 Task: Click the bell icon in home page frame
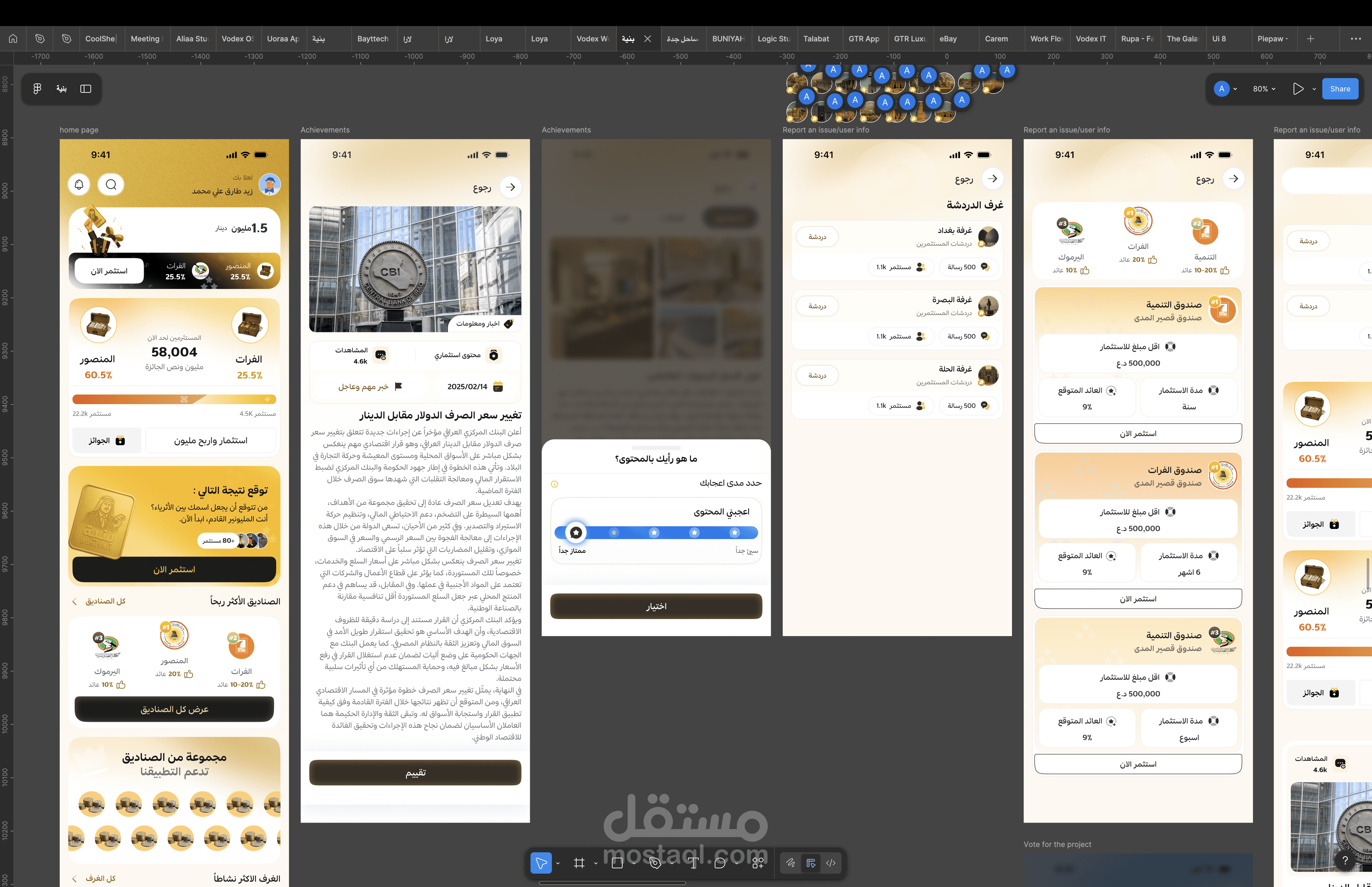(79, 184)
